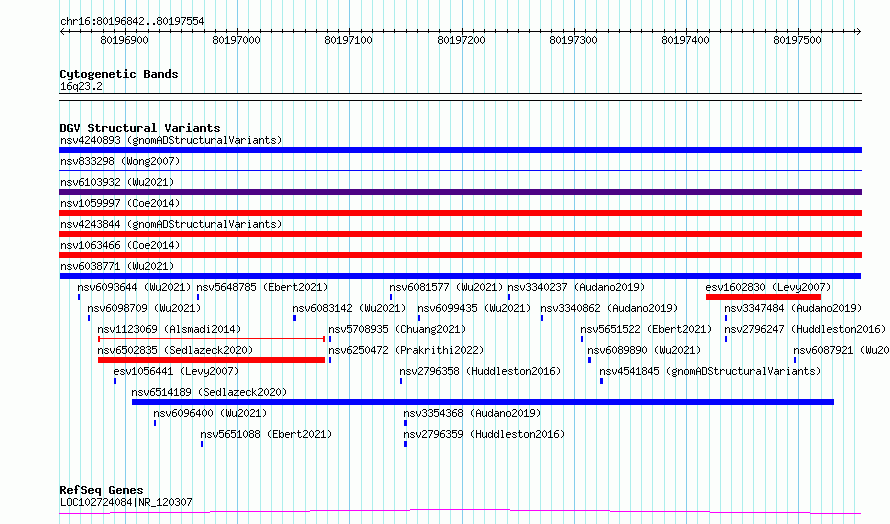Click the nsv6099435 (Wu2021) label
Viewport: 890px width, 524px height.
[x=474, y=308]
